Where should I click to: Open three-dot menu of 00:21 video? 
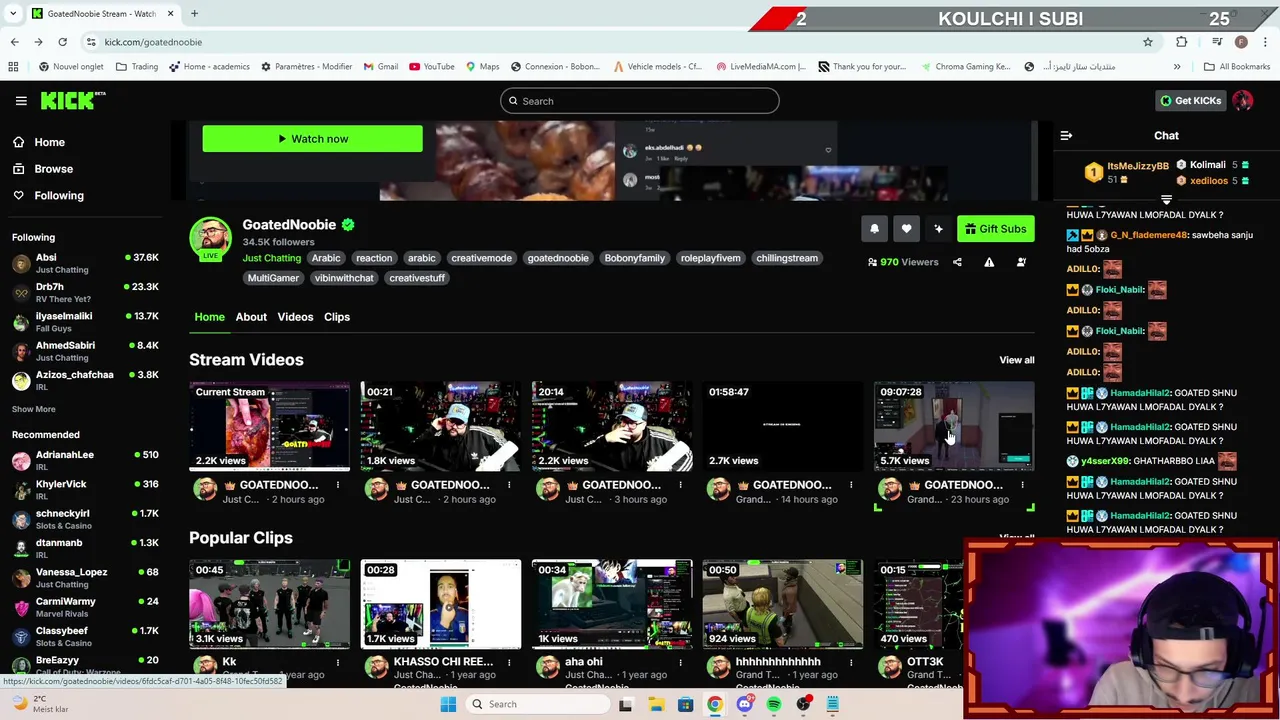tap(509, 485)
